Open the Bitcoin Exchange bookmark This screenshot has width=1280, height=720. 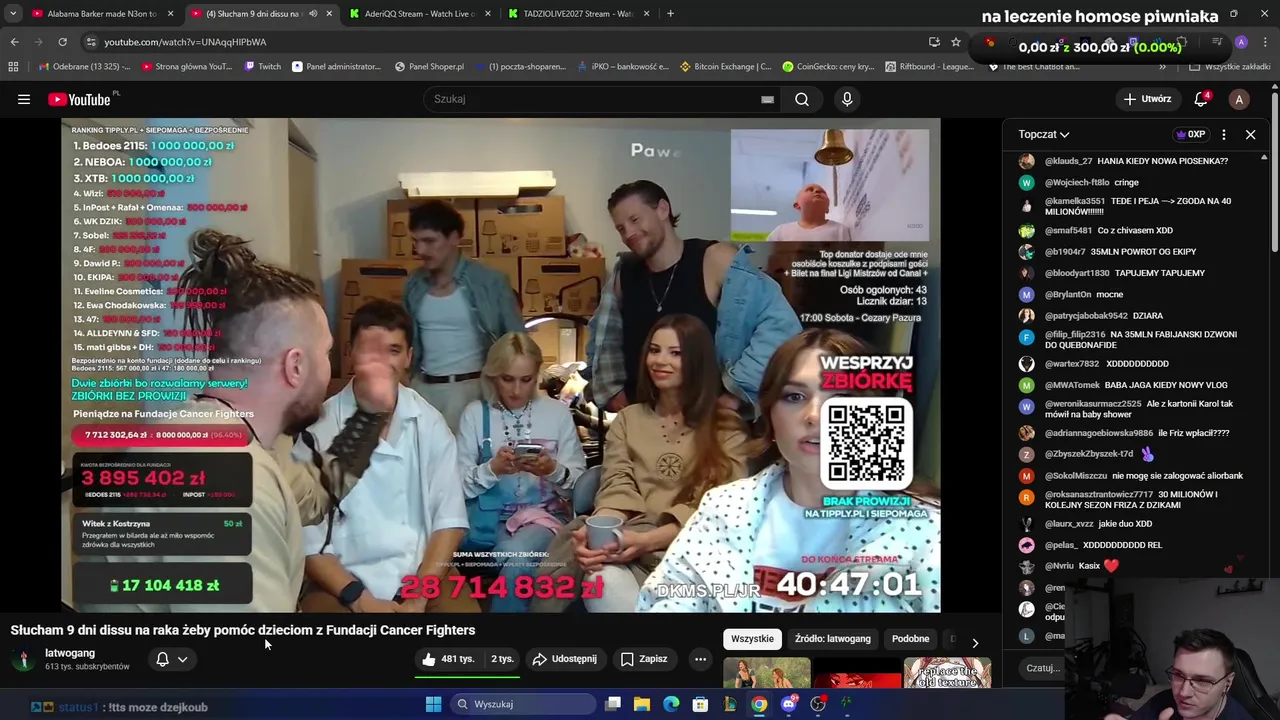[x=725, y=67]
